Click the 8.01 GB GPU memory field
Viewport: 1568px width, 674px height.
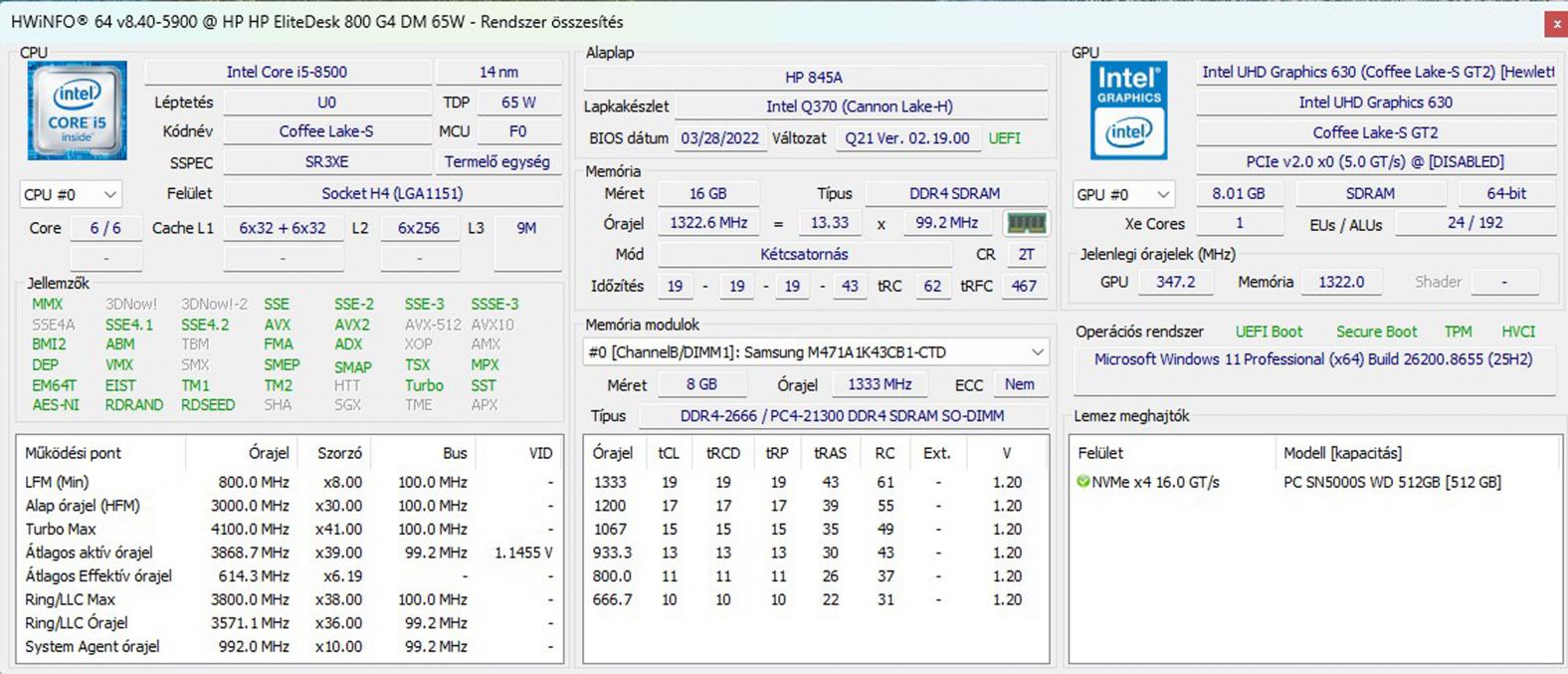click(1239, 193)
